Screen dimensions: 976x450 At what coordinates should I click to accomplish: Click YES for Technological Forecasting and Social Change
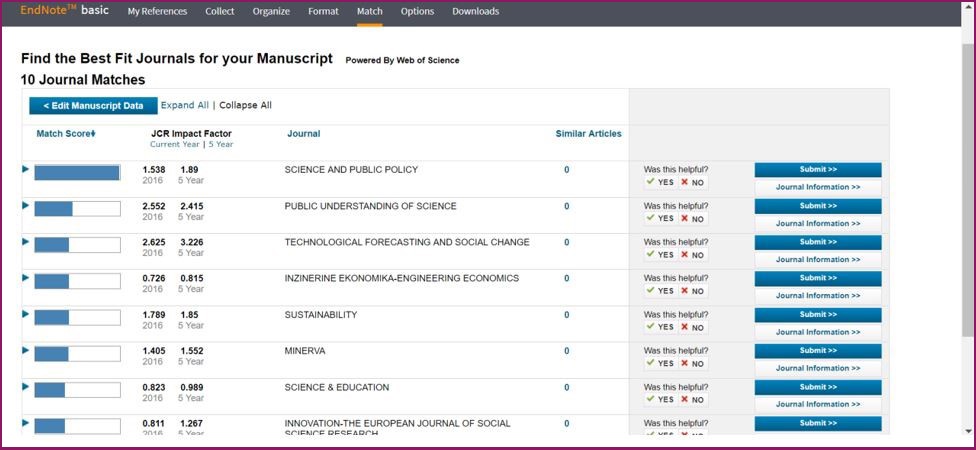coord(660,255)
